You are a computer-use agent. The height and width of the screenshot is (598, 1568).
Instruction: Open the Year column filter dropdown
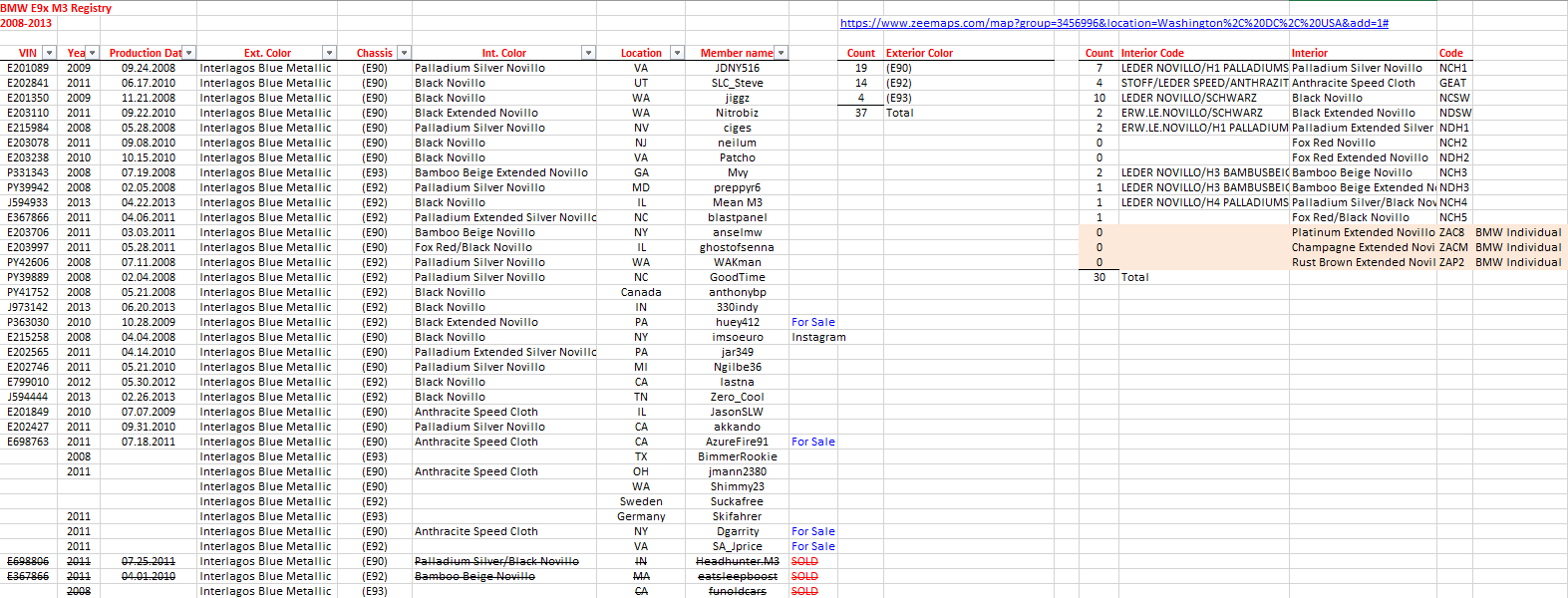point(93,53)
